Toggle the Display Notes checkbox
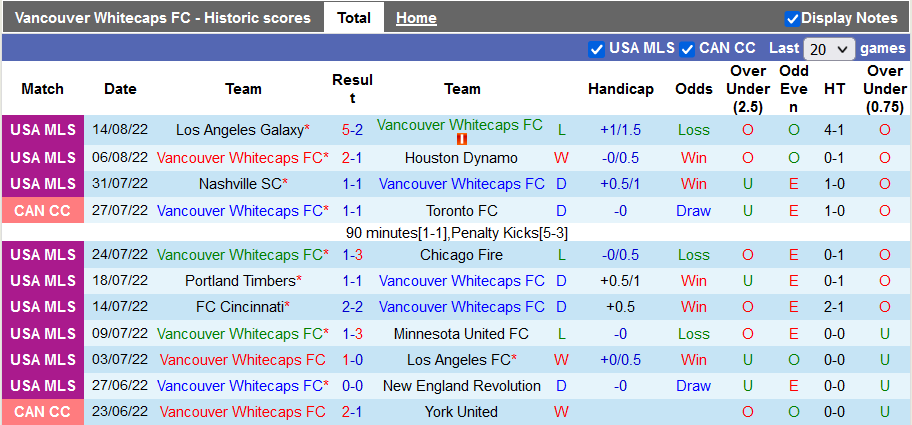 (x=792, y=18)
